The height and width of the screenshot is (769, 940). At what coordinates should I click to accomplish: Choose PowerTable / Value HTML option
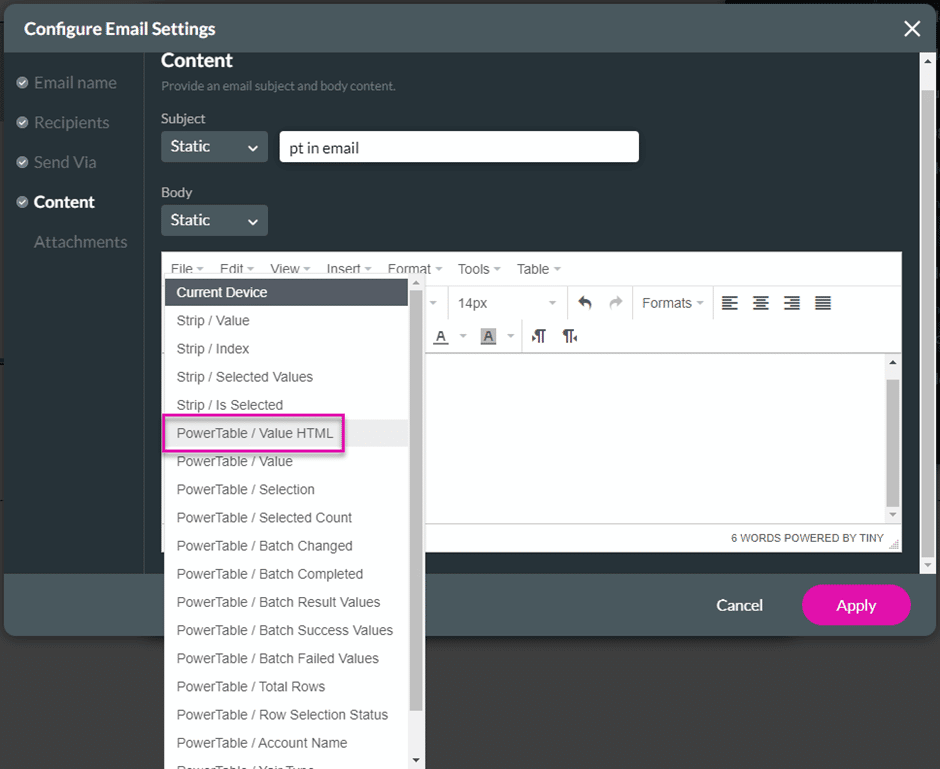tap(253, 433)
